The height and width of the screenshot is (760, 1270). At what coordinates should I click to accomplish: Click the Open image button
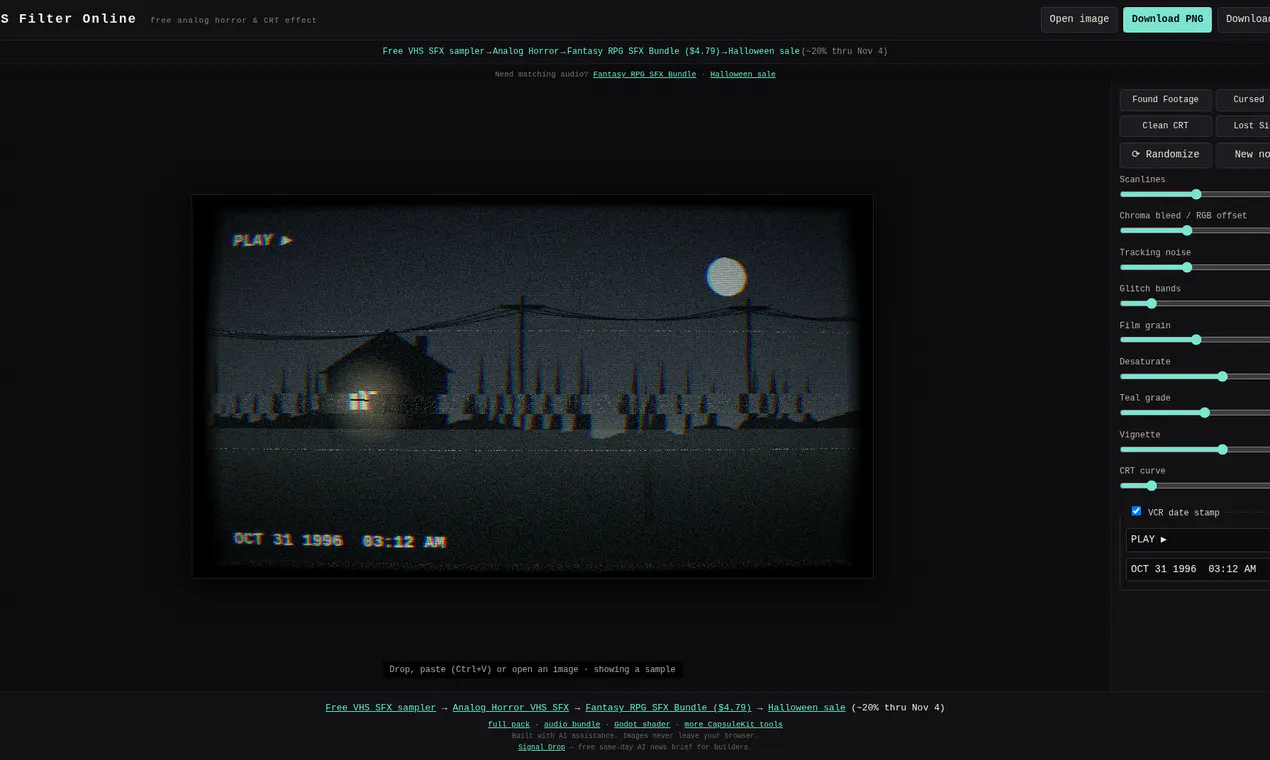[1079, 19]
